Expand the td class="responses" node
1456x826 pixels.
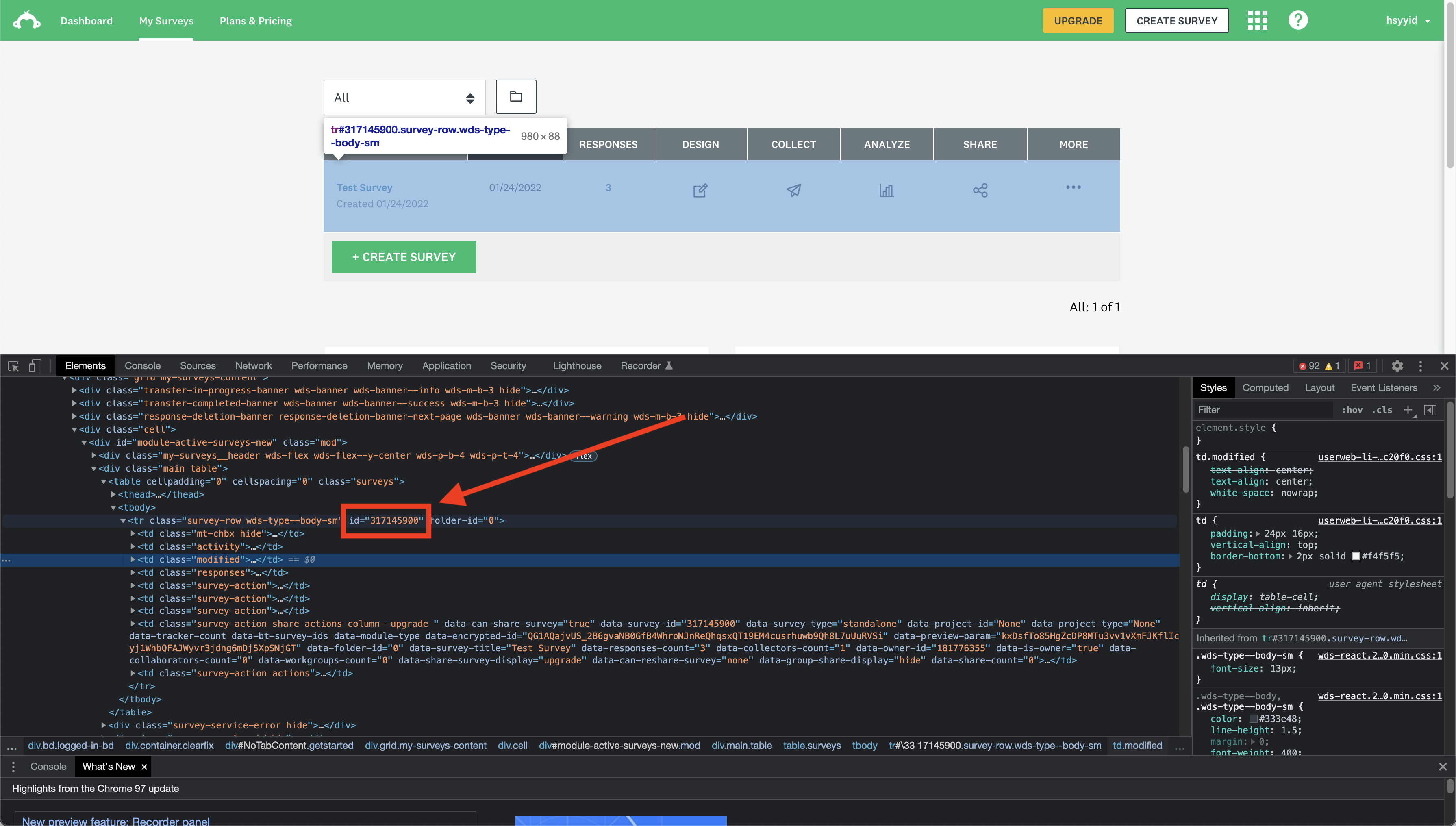(x=133, y=572)
